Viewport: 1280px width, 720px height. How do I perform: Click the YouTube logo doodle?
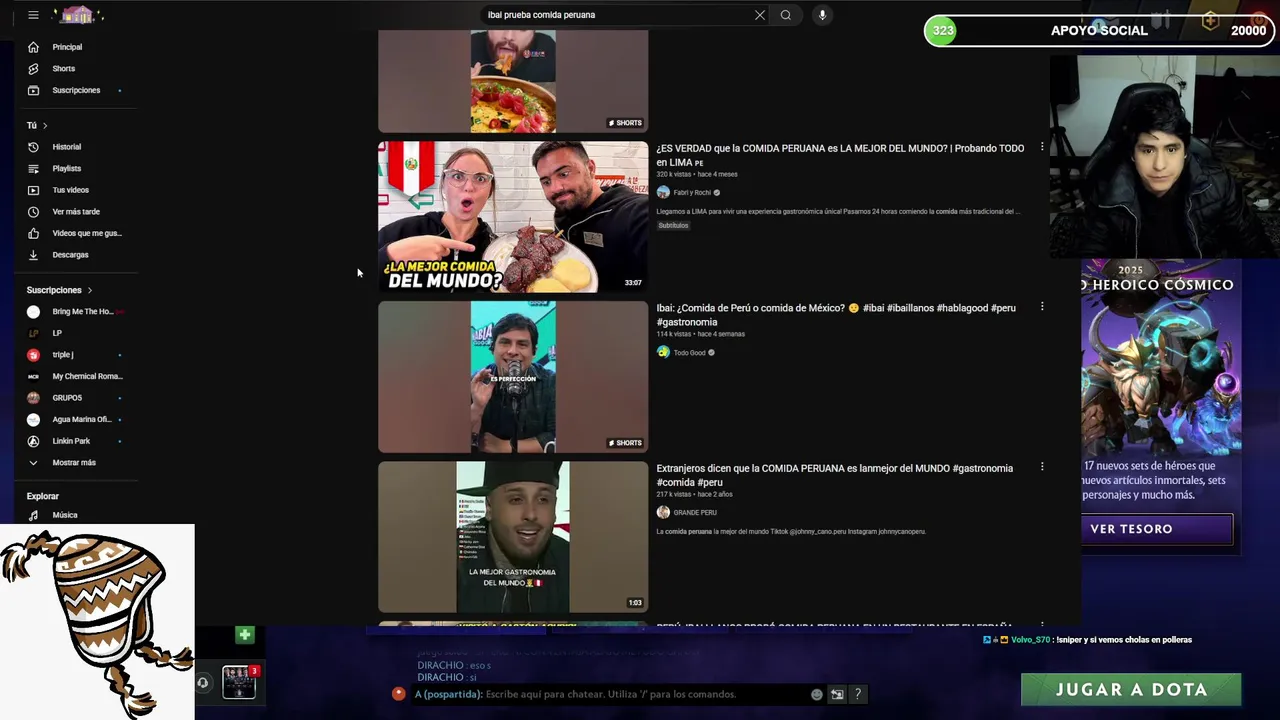click(x=80, y=15)
